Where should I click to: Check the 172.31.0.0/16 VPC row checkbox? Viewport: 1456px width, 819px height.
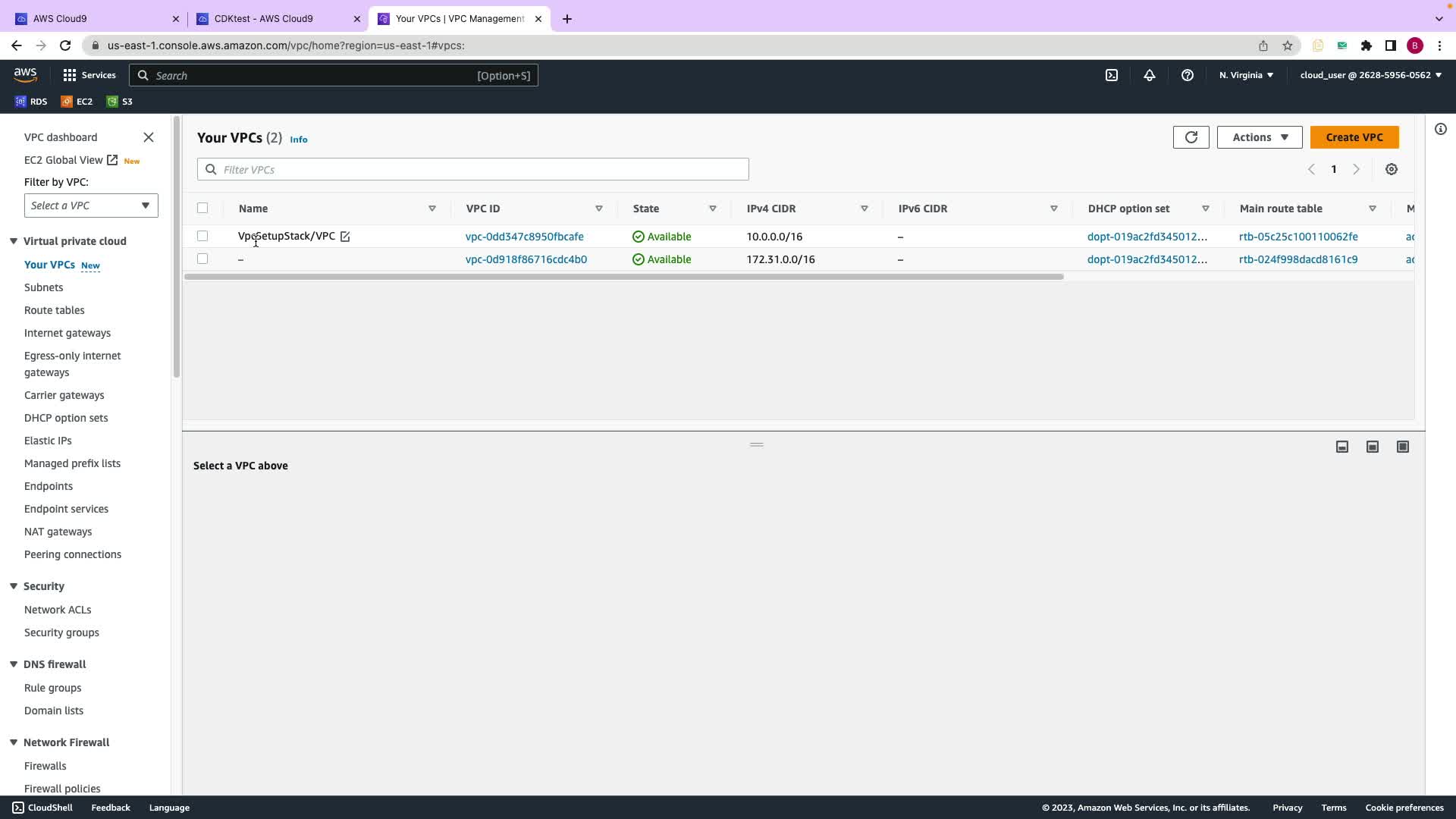tap(202, 259)
